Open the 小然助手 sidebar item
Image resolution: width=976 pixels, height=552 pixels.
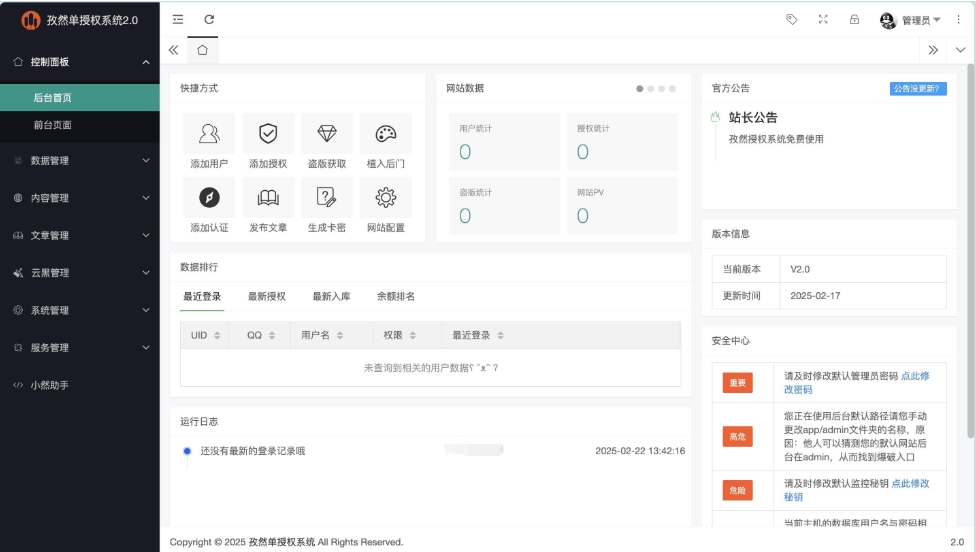click(x=80, y=385)
